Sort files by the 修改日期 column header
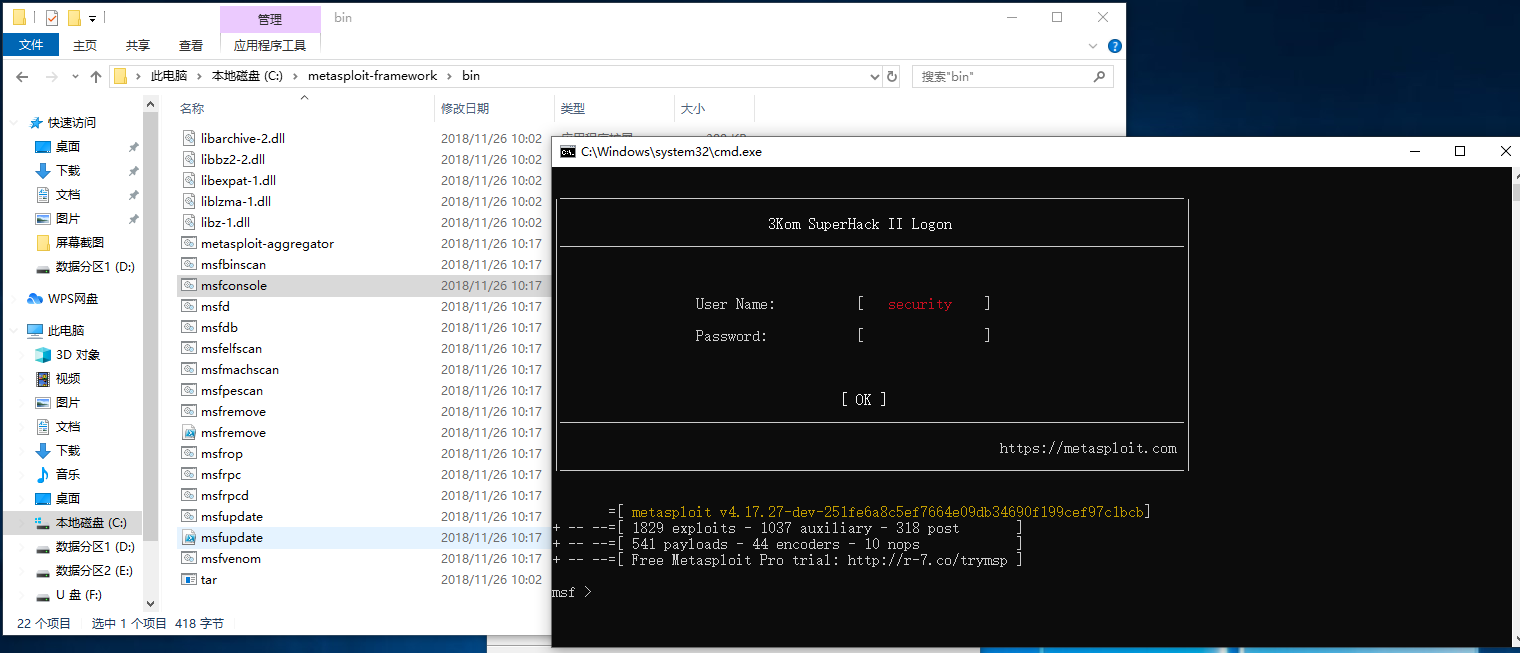Image resolution: width=1520 pixels, height=653 pixels. coord(465,109)
